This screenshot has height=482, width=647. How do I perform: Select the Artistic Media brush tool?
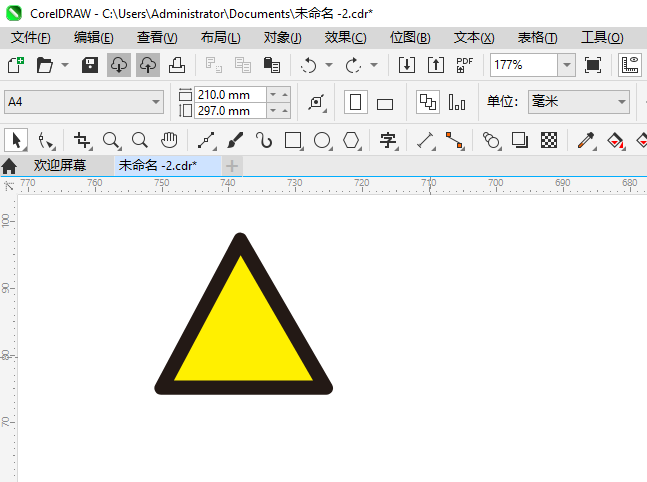[x=235, y=140]
